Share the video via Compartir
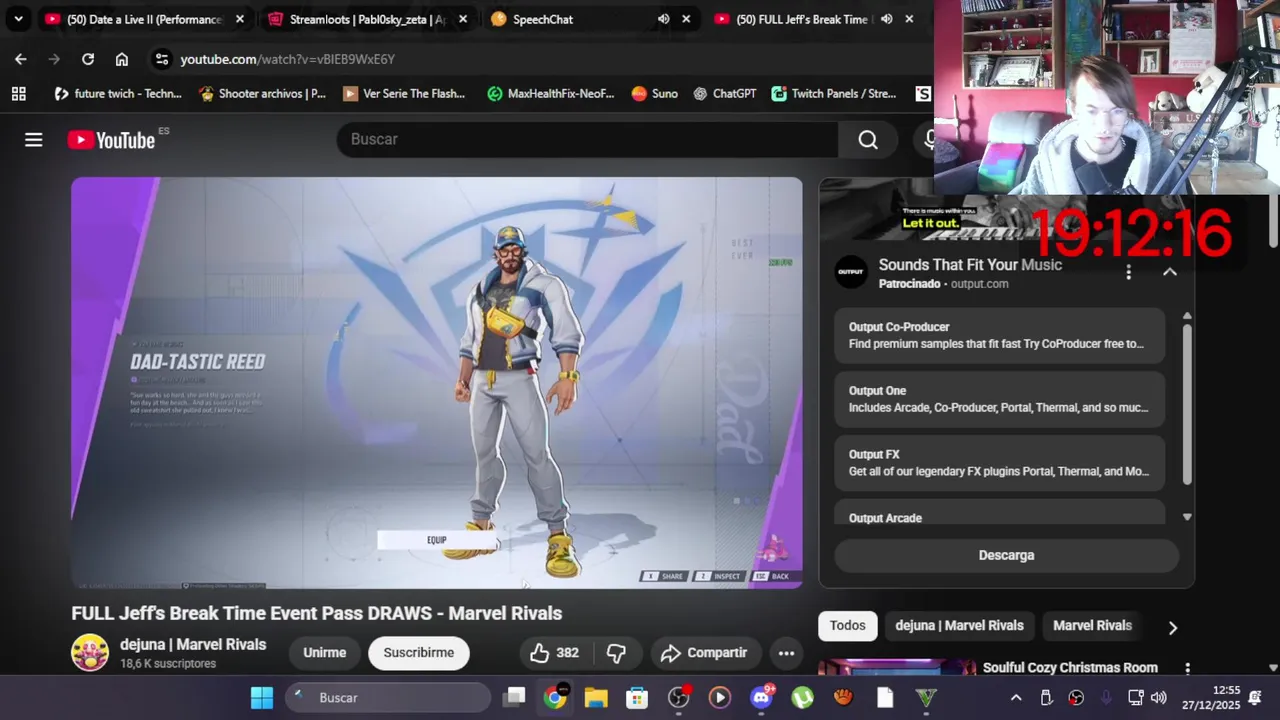 704,653
